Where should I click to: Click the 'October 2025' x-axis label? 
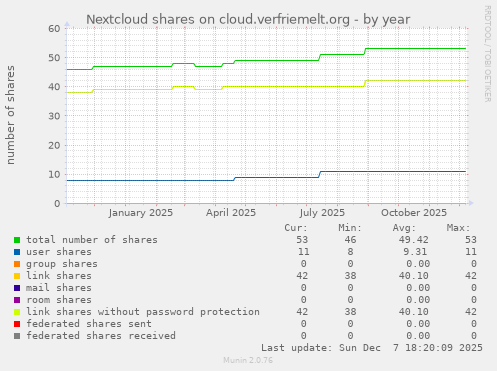click(x=414, y=213)
